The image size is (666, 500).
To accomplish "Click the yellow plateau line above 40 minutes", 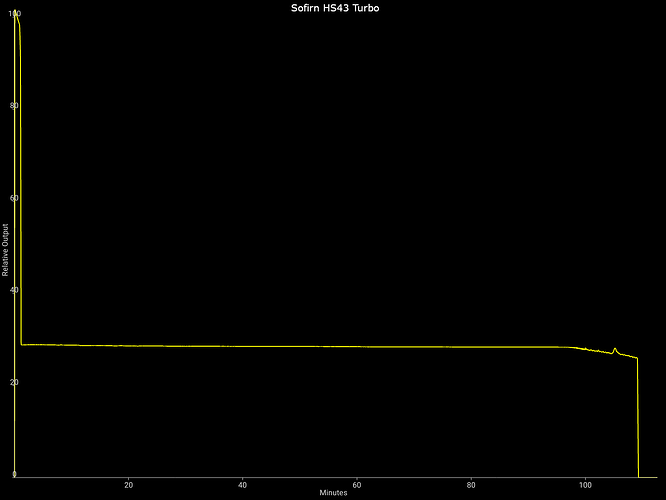I will (243, 346).
